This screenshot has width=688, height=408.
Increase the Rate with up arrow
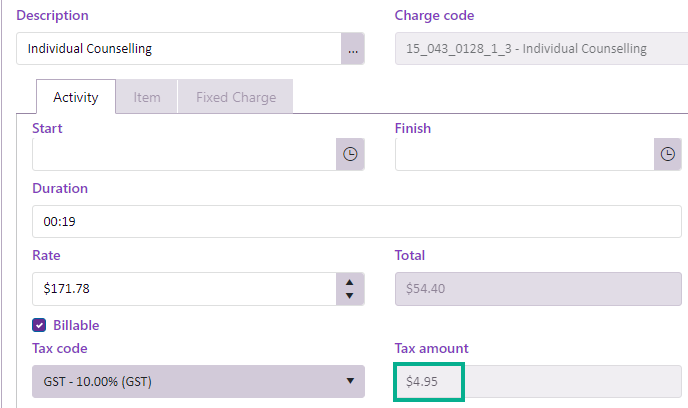pos(349,281)
